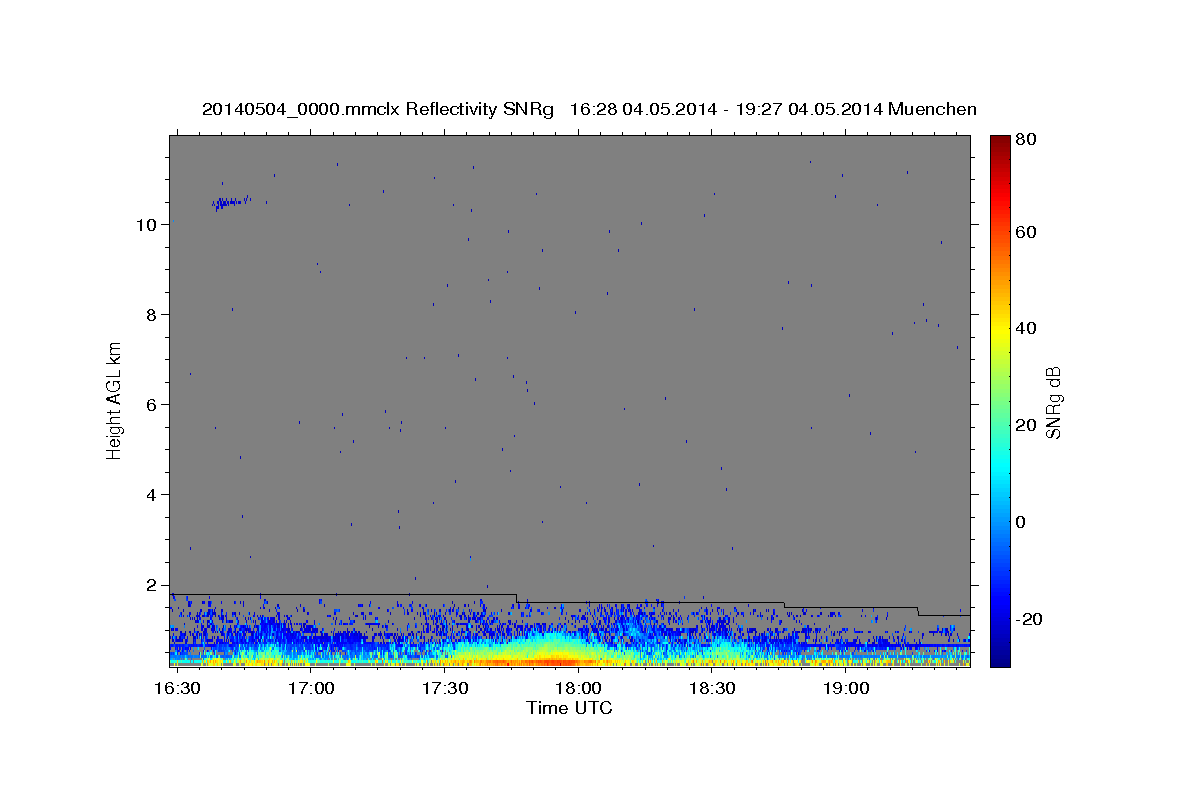Screen dimensions: 1200x800
Task: Click the 4 km height tick label
Action: pos(150,494)
